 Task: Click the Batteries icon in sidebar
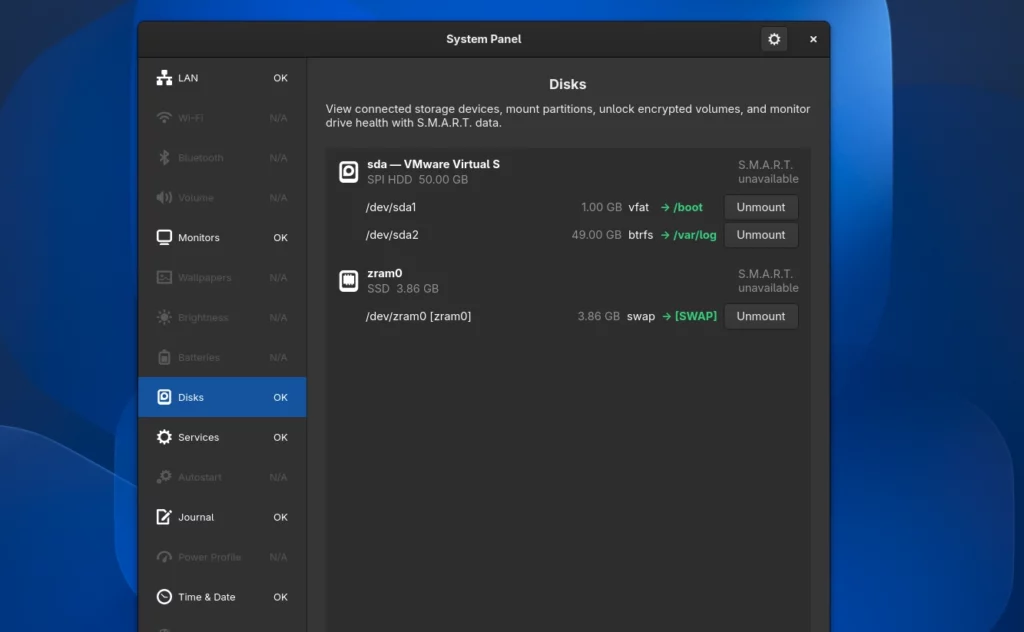pos(164,357)
